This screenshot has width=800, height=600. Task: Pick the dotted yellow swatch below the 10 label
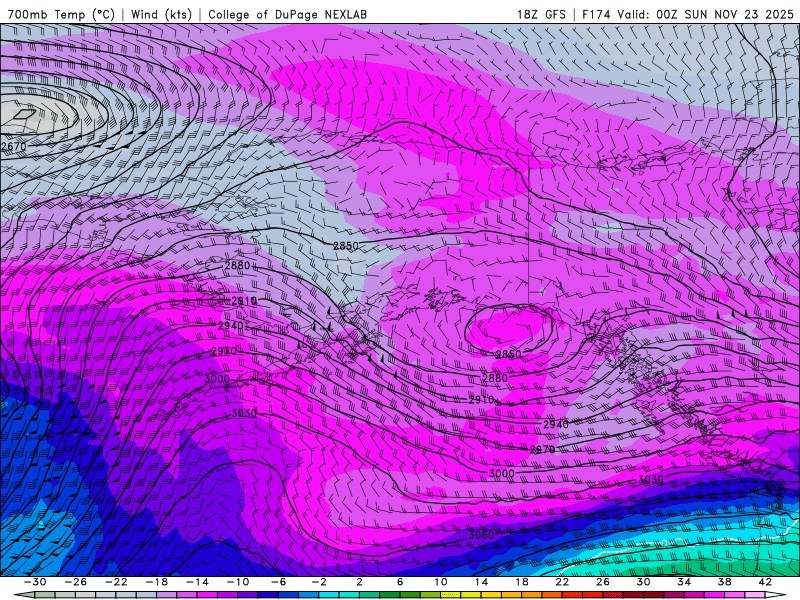(x=451, y=595)
